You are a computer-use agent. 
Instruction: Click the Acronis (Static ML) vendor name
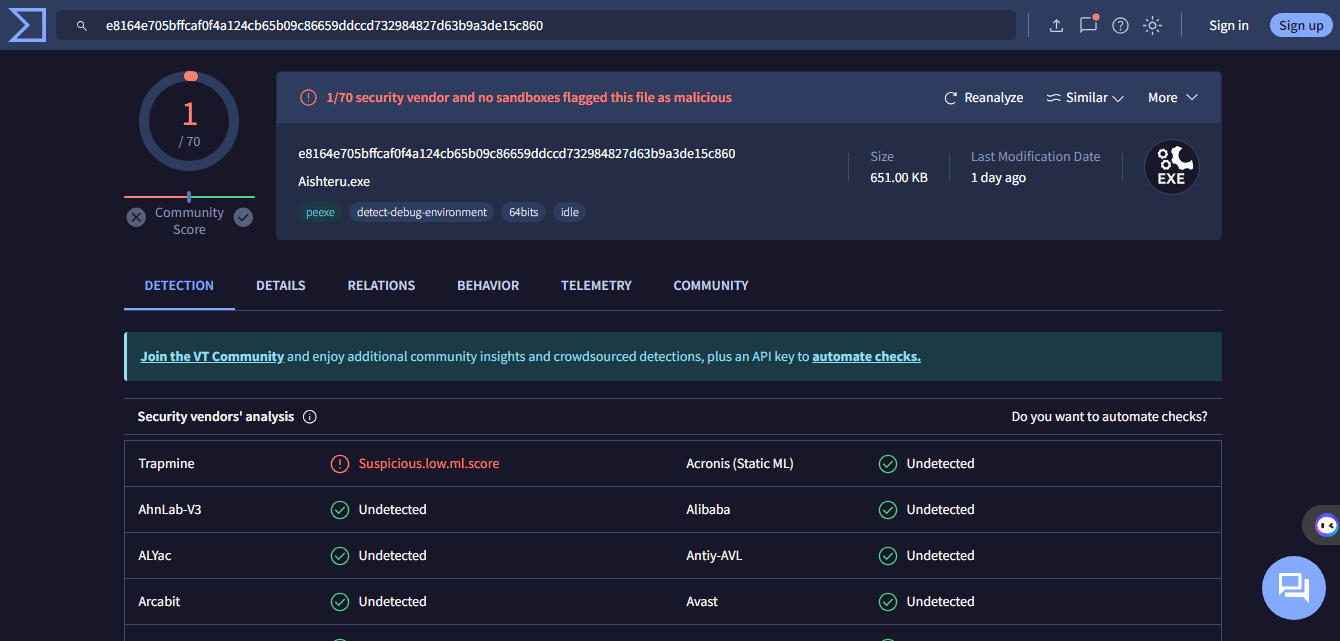740,464
